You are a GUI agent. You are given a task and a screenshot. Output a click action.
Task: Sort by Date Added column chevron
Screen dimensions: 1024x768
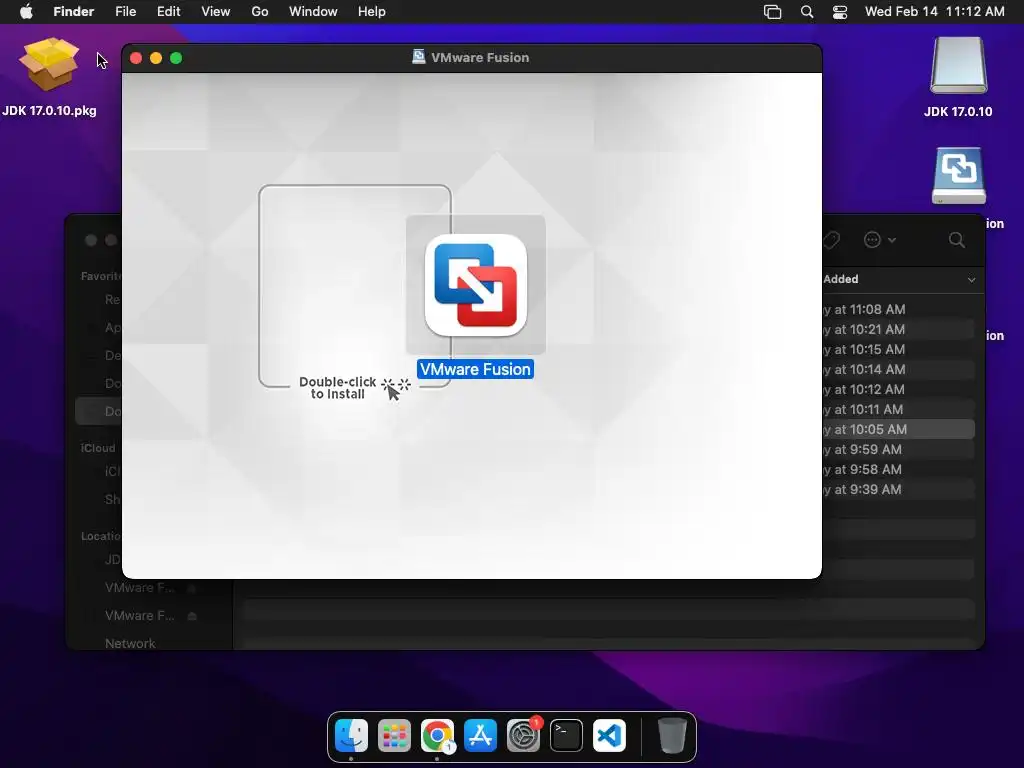pyautogui.click(x=971, y=280)
